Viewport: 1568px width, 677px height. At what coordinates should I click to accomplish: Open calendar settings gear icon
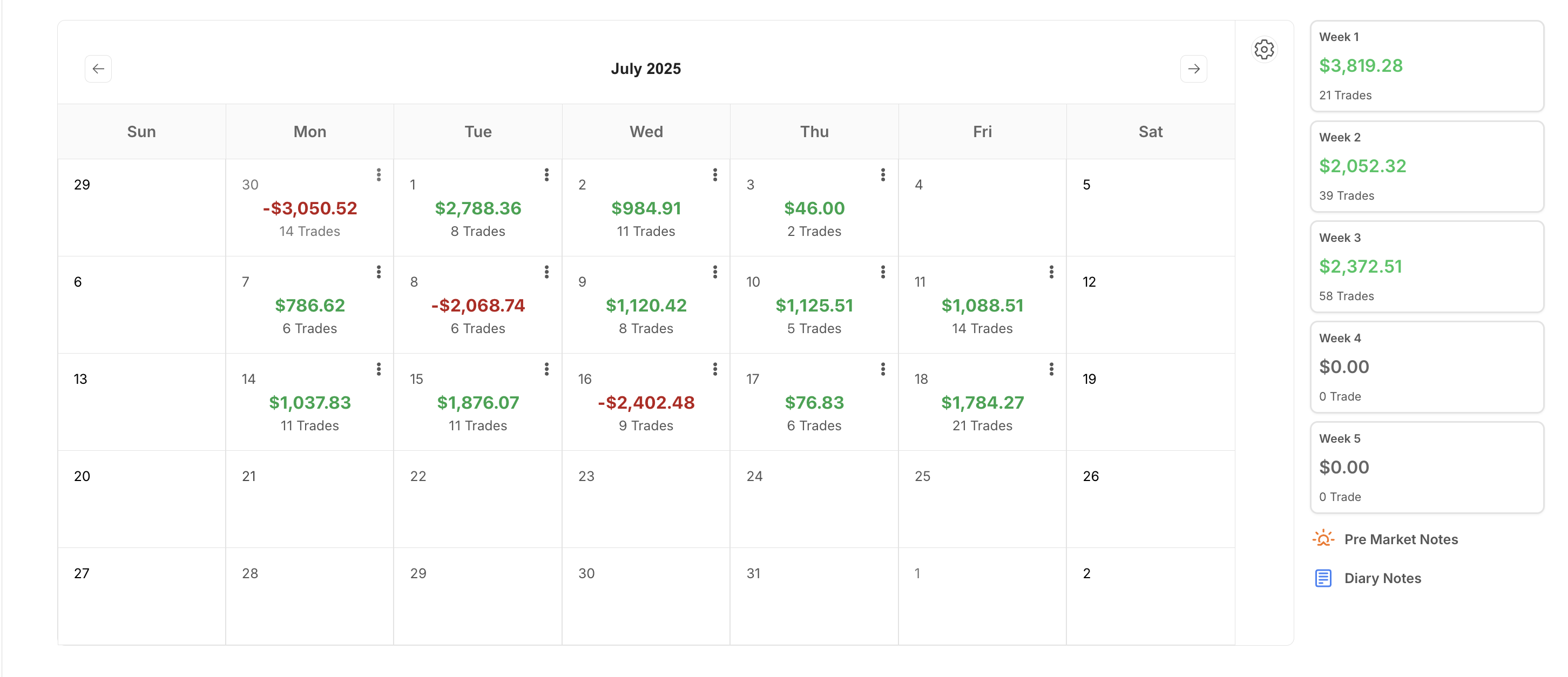click(x=1263, y=49)
